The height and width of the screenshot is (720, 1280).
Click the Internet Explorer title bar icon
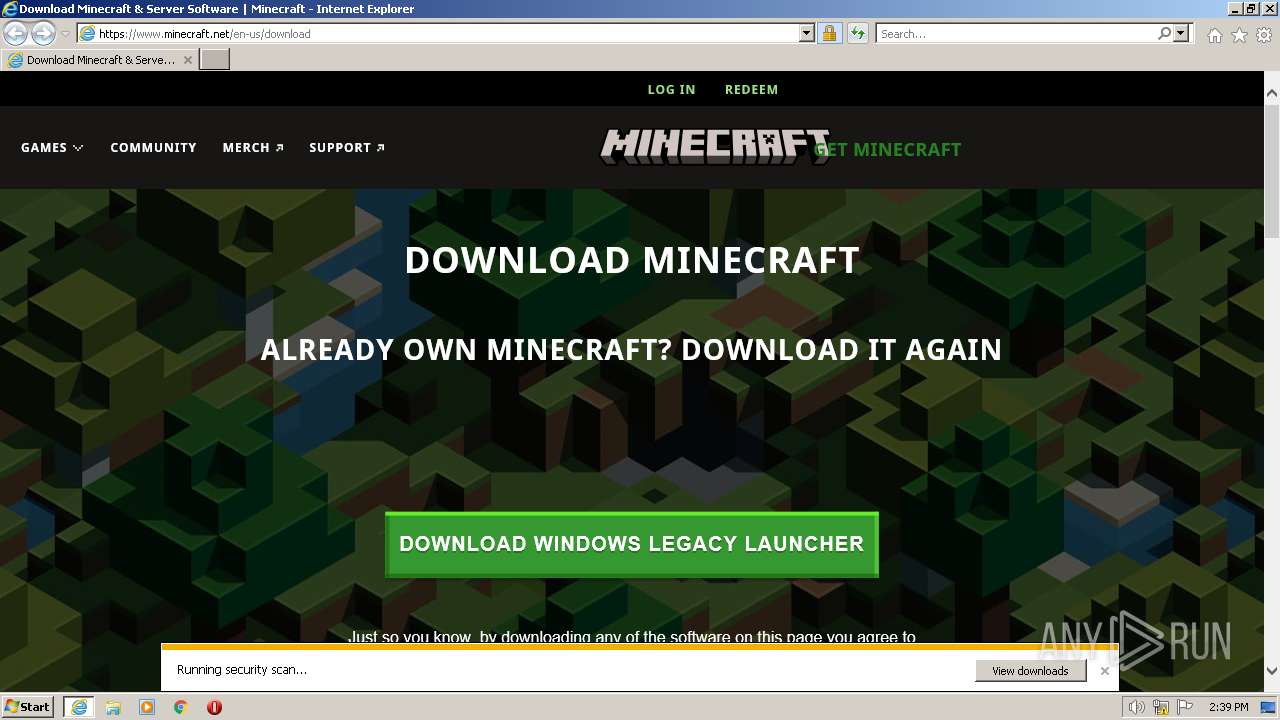tap(9, 9)
